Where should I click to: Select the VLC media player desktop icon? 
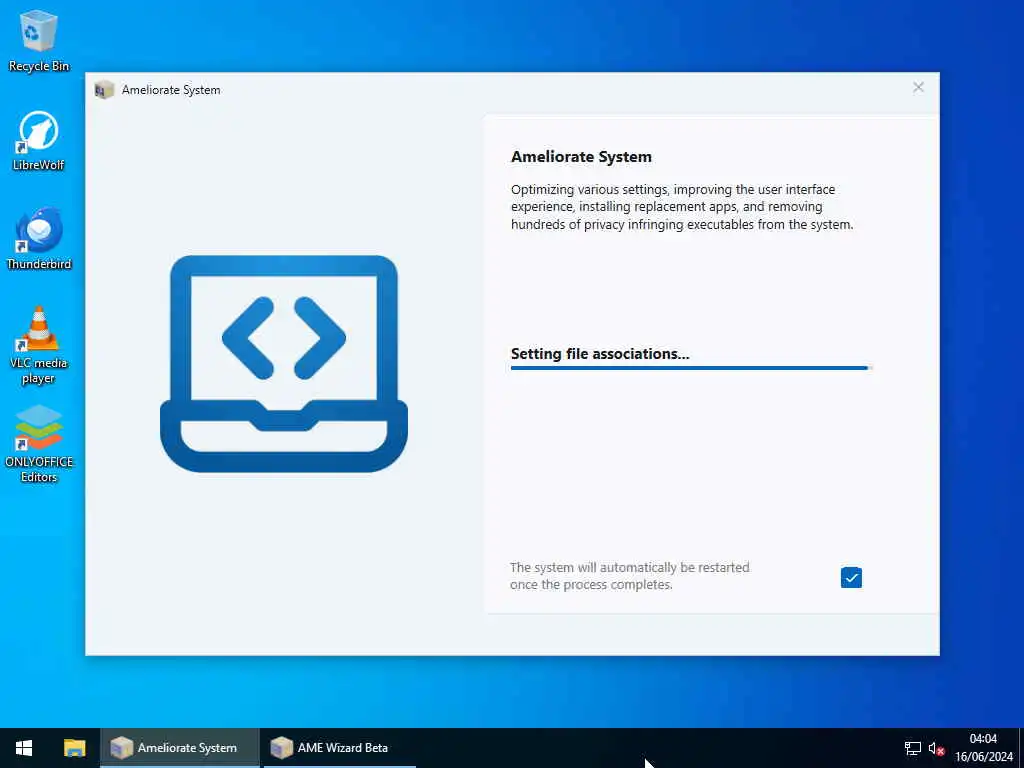(x=39, y=345)
